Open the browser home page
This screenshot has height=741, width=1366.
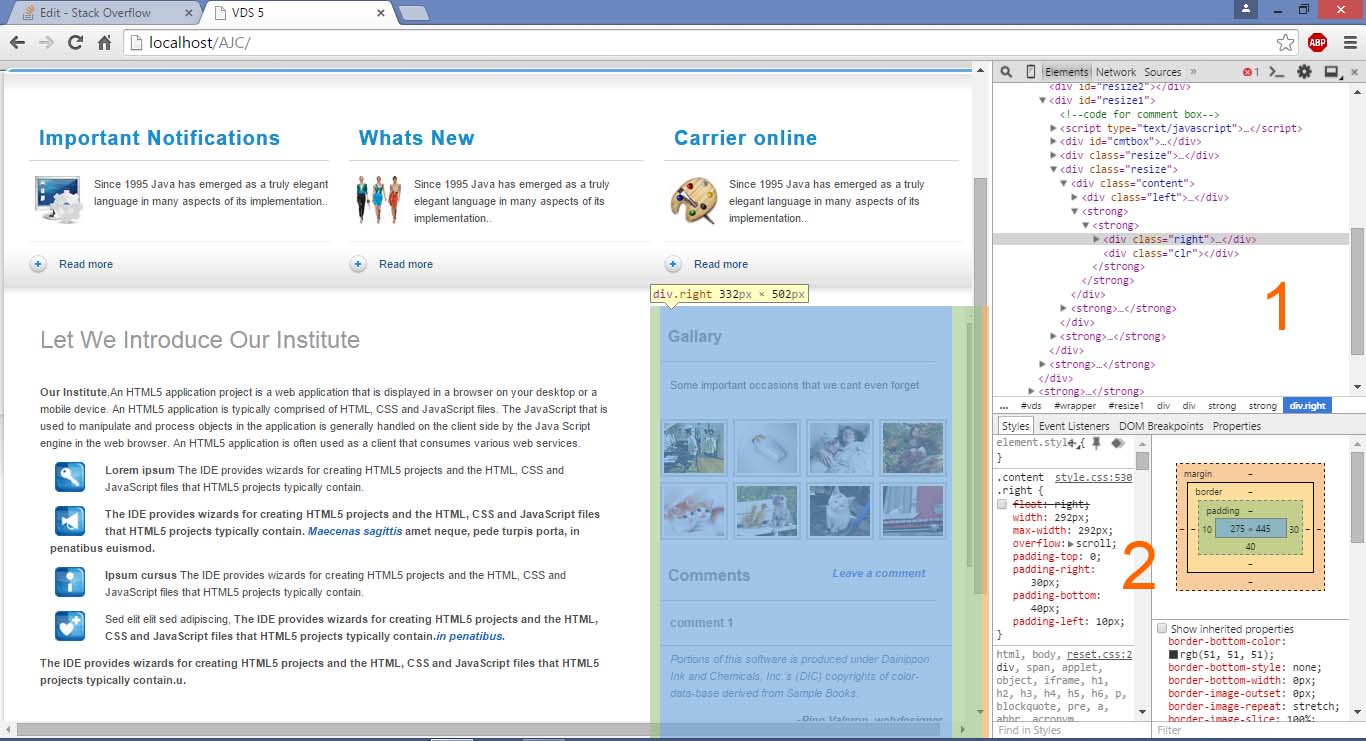tap(104, 43)
